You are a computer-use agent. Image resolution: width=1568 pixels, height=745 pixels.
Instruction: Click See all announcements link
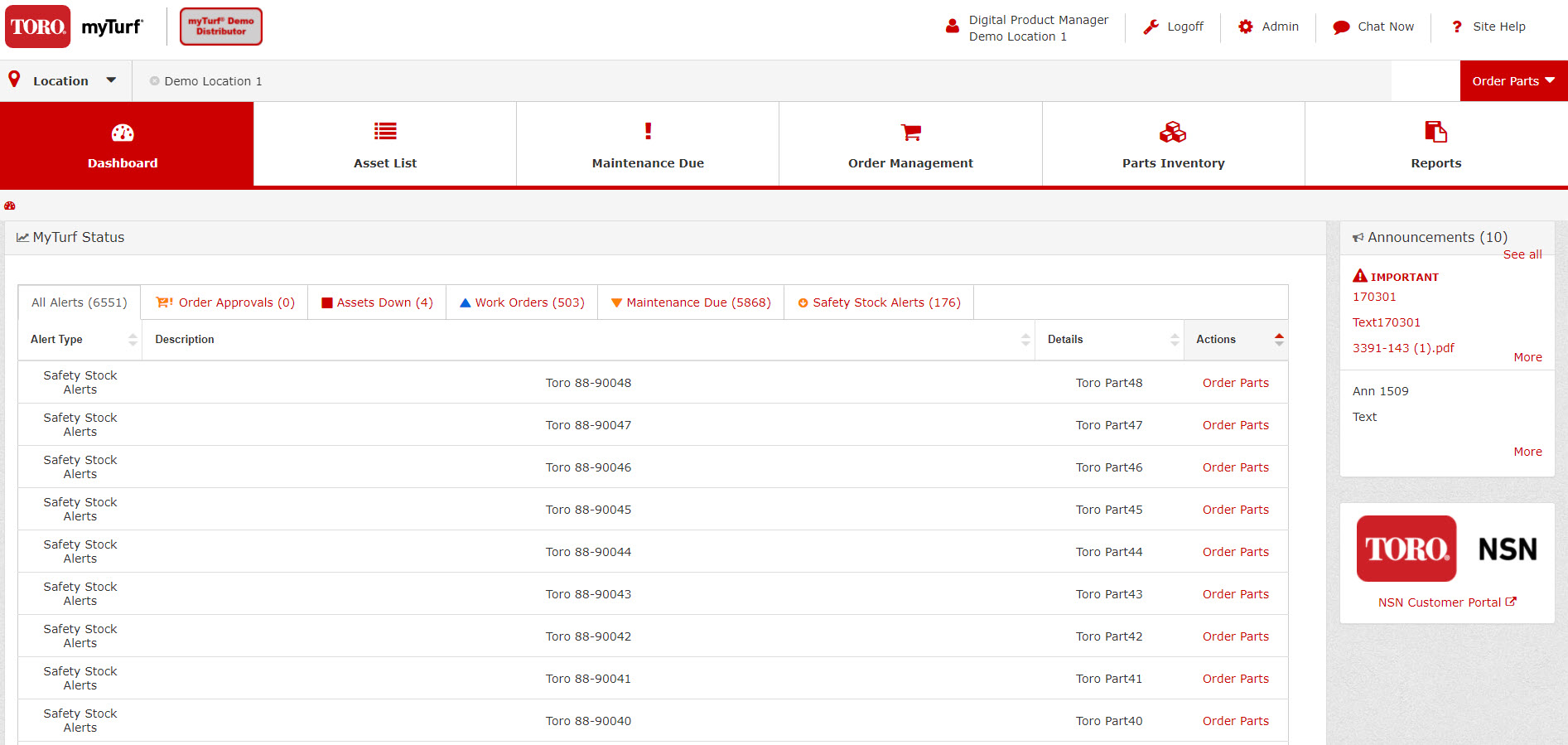point(1522,254)
